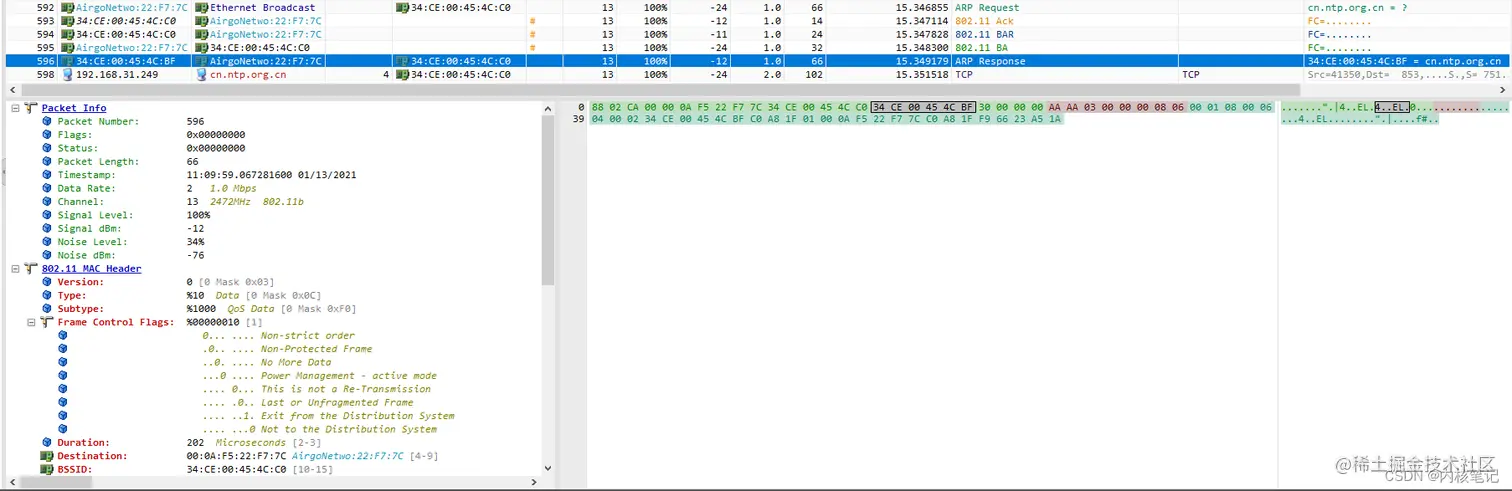
Task: Click the network card icon beside Destination field
Action: (47, 456)
